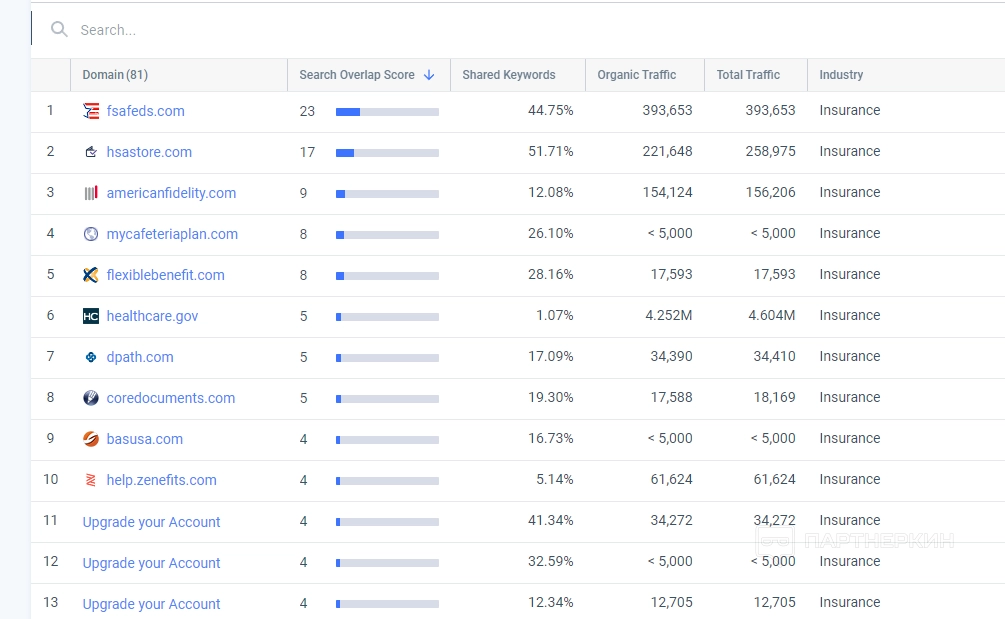This screenshot has height=619, width=1005.
Task: Click Upgrade your Account in row 11
Action: click(x=151, y=522)
